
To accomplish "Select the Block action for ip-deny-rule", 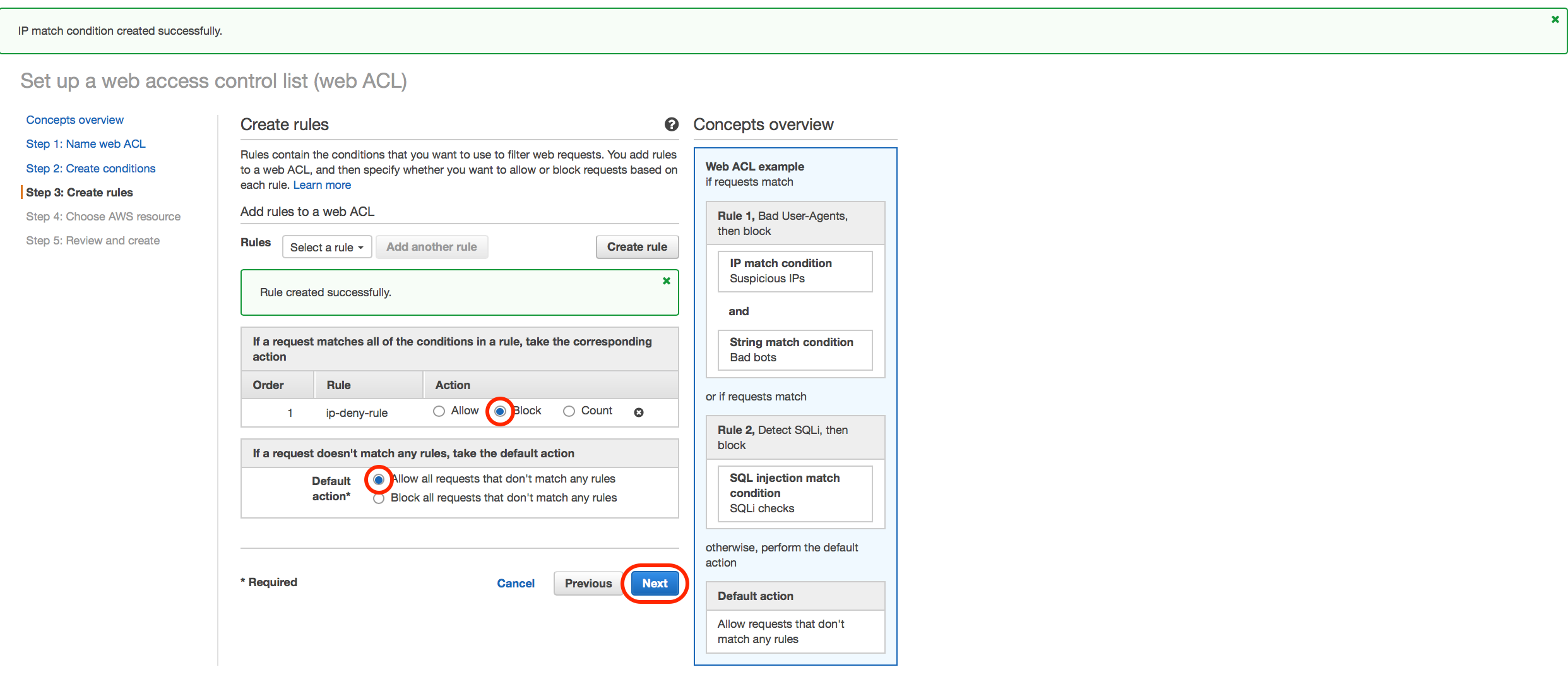I will [x=499, y=411].
